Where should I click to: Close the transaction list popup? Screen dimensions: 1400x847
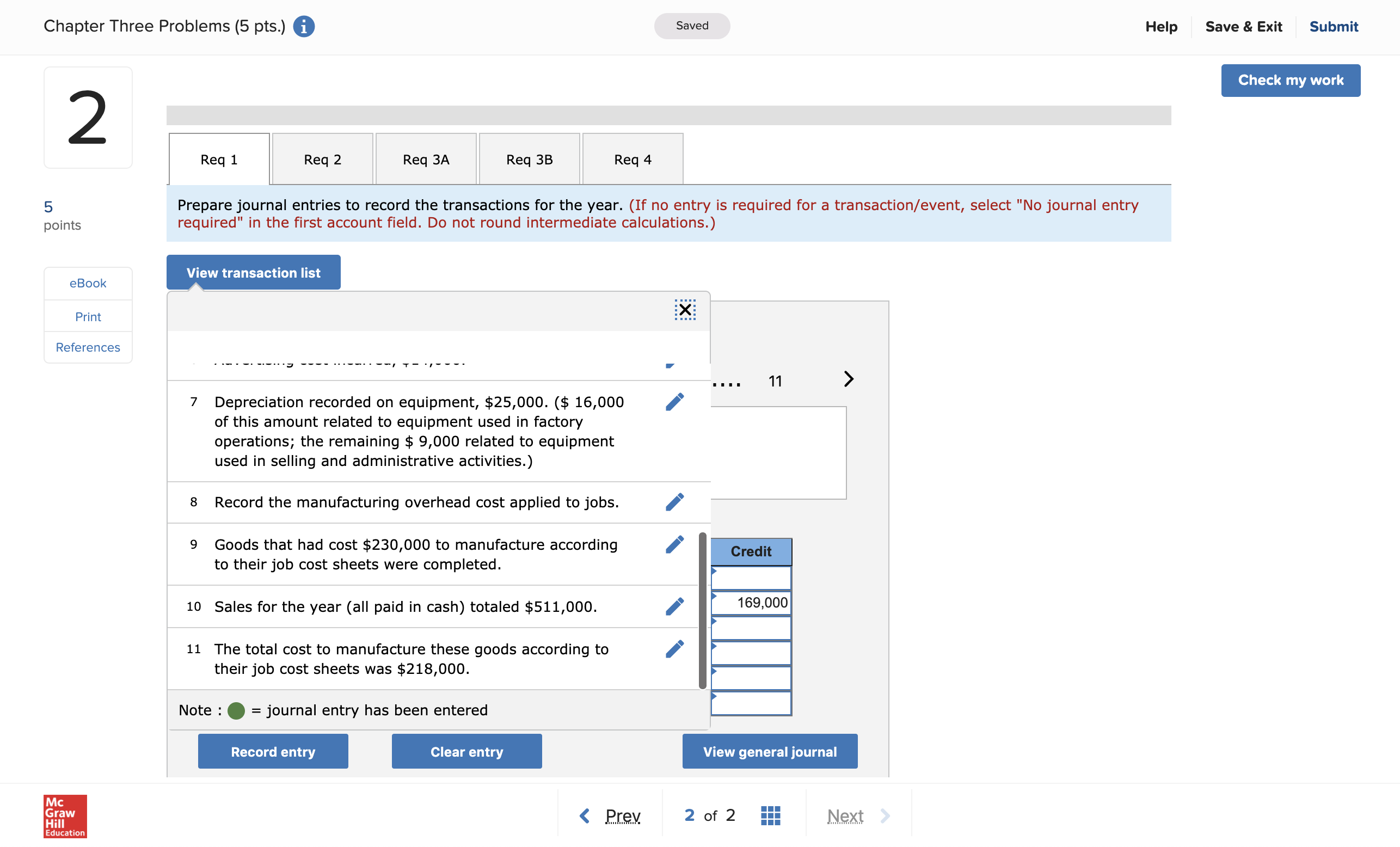point(685,310)
